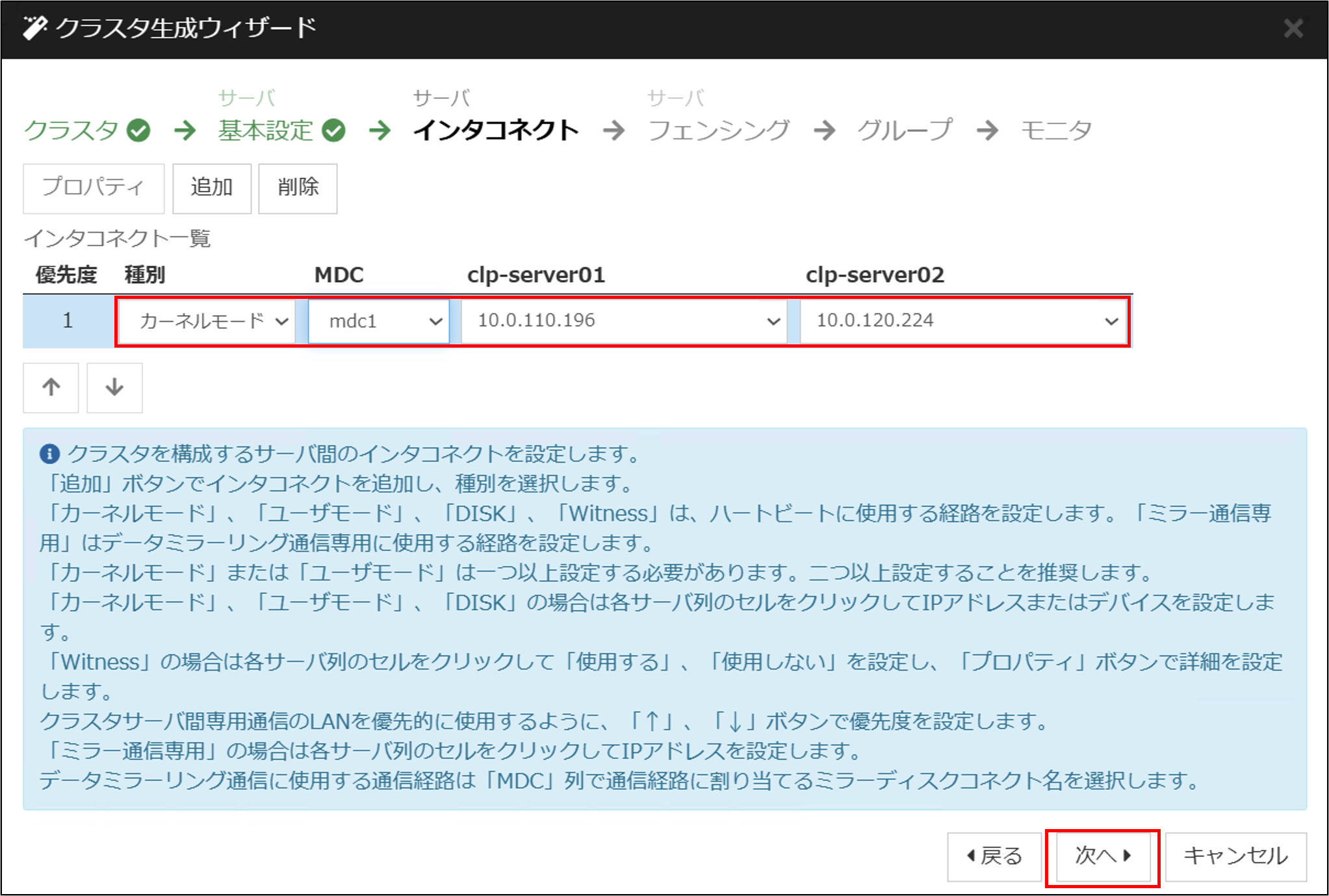Viewport: 1329px width, 896px height.
Task: Jump to the フェンシング wizard step
Action: click(x=718, y=131)
